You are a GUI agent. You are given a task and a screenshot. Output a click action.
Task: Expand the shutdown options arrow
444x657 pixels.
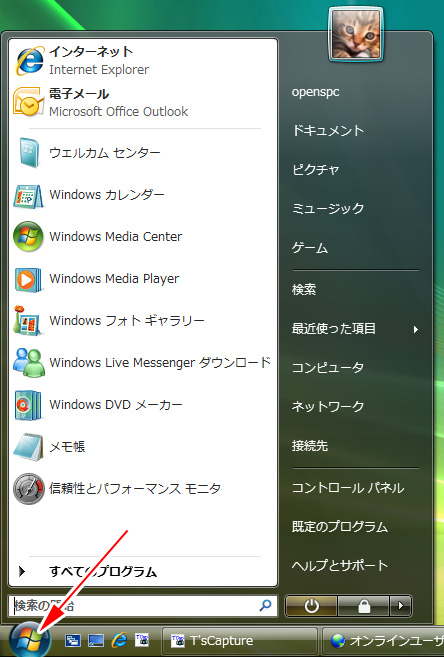click(401, 606)
